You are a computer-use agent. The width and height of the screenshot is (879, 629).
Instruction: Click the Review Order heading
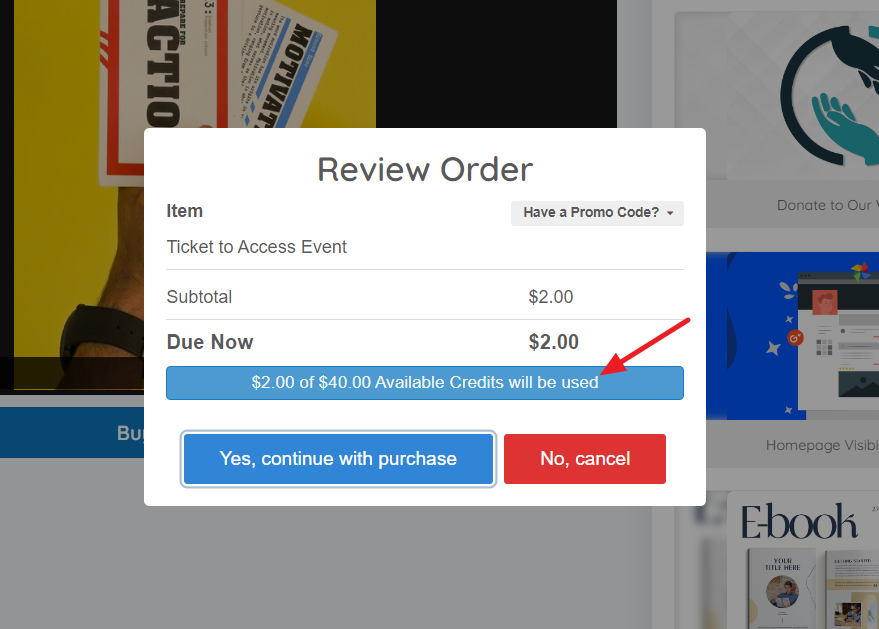[425, 169]
